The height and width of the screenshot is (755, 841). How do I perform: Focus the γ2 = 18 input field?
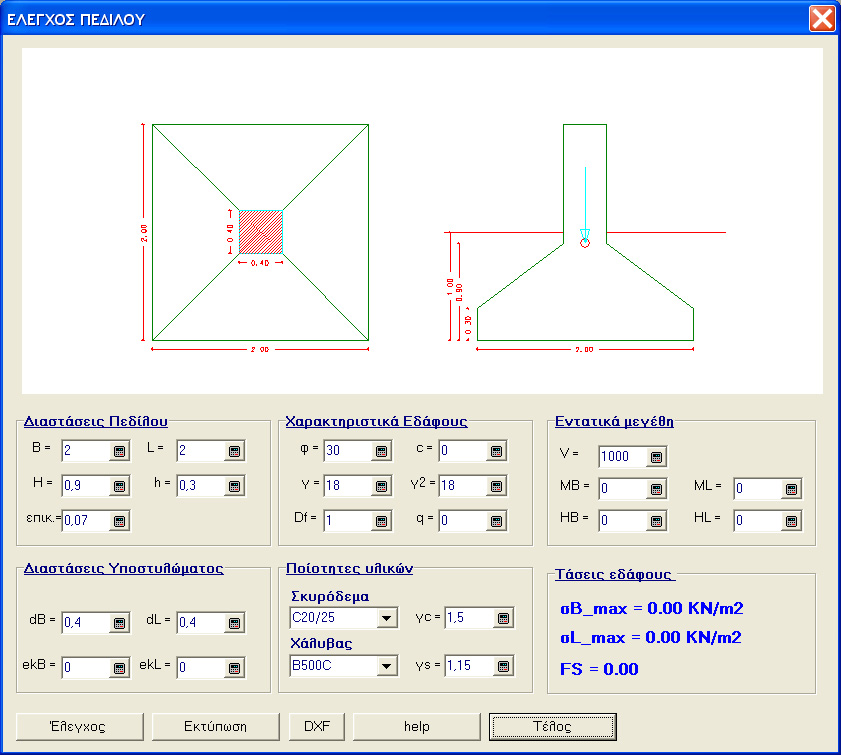(x=463, y=486)
